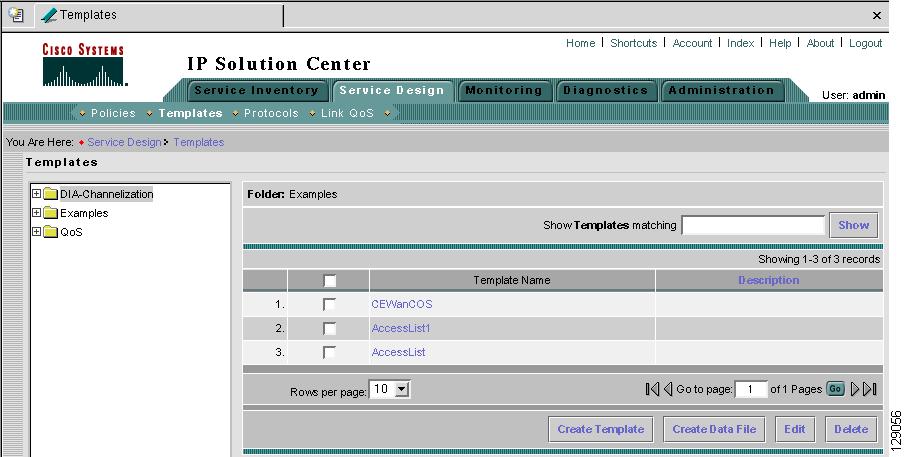
Task: Click the Service Design breadcrumb link
Action: coord(125,142)
